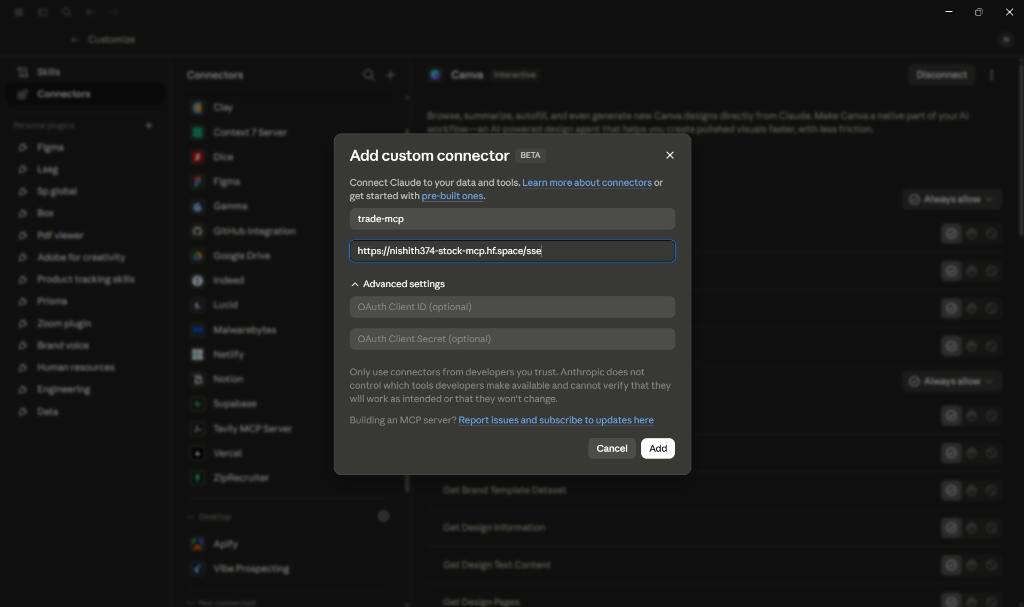Open the hamburger menu in the title bar
1024x607 pixels.
click(18, 12)
